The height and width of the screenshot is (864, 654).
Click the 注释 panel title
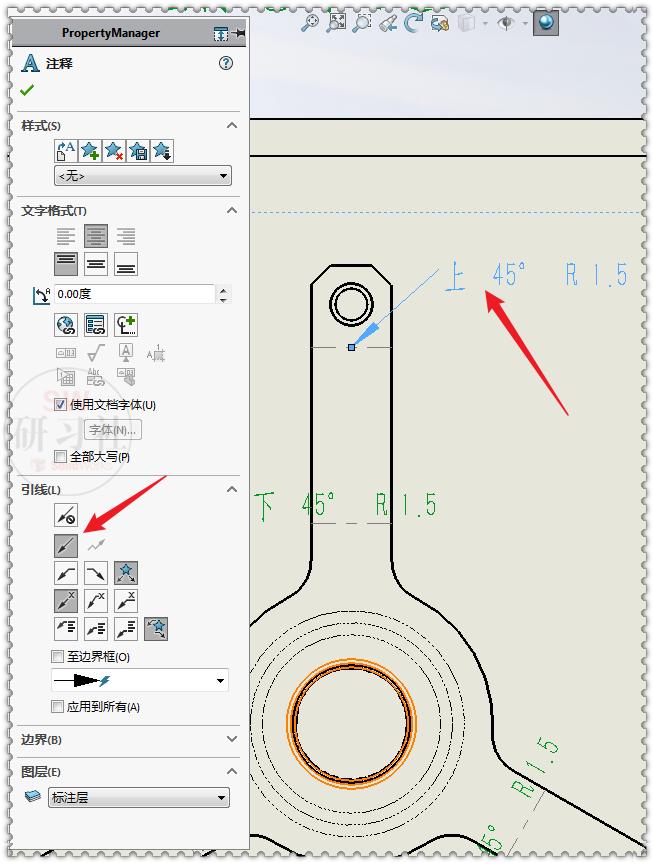[x=59, y=64]
